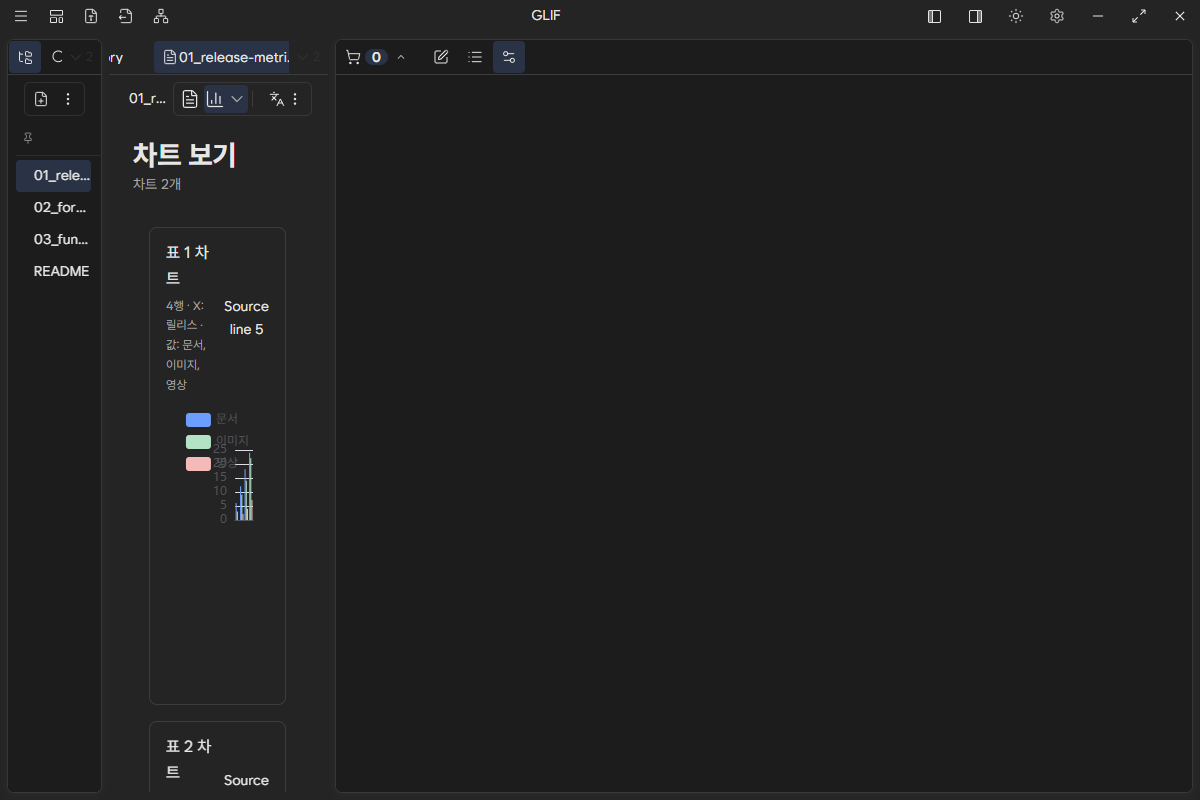Click the 01_r... breadcrumb label

(x=147, y=99)
